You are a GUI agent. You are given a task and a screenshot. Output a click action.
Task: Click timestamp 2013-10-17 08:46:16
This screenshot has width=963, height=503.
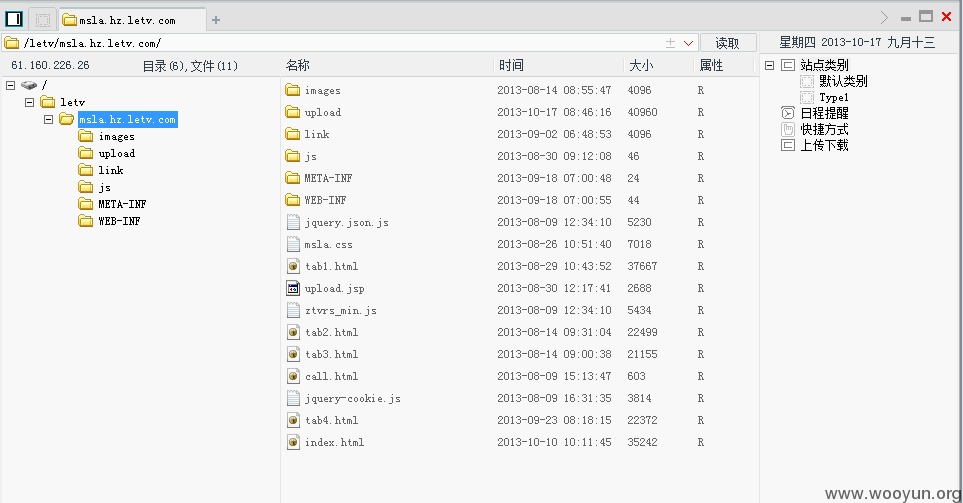pyautogui.click(x=554, y=112)
